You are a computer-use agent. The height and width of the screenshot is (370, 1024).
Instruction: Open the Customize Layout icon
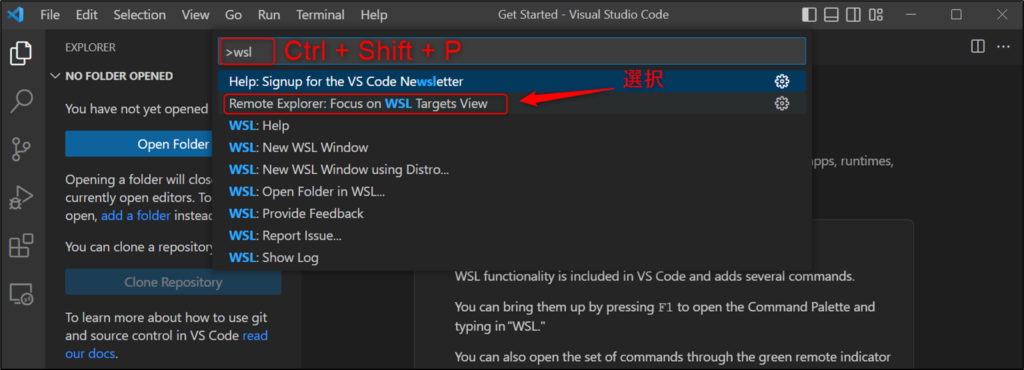pos(876,14)
